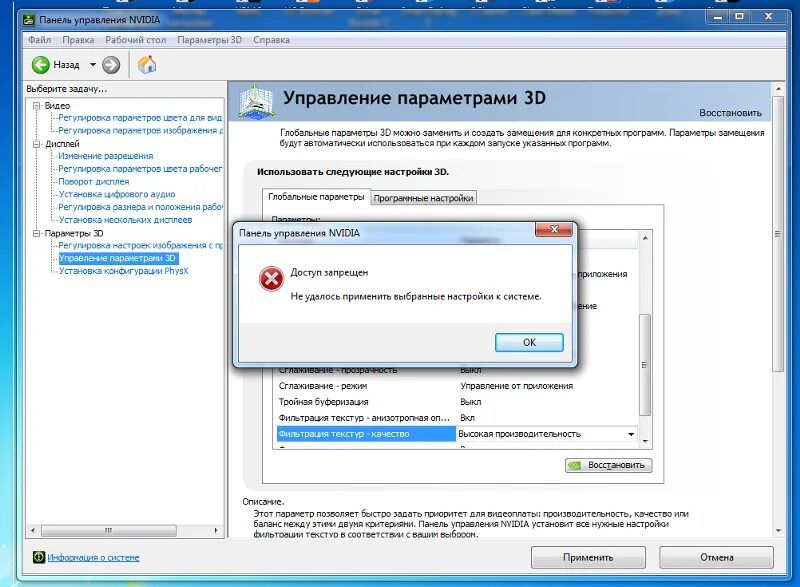
Task: Switch to Глобальные параметры tab
Action: point(316,197)
